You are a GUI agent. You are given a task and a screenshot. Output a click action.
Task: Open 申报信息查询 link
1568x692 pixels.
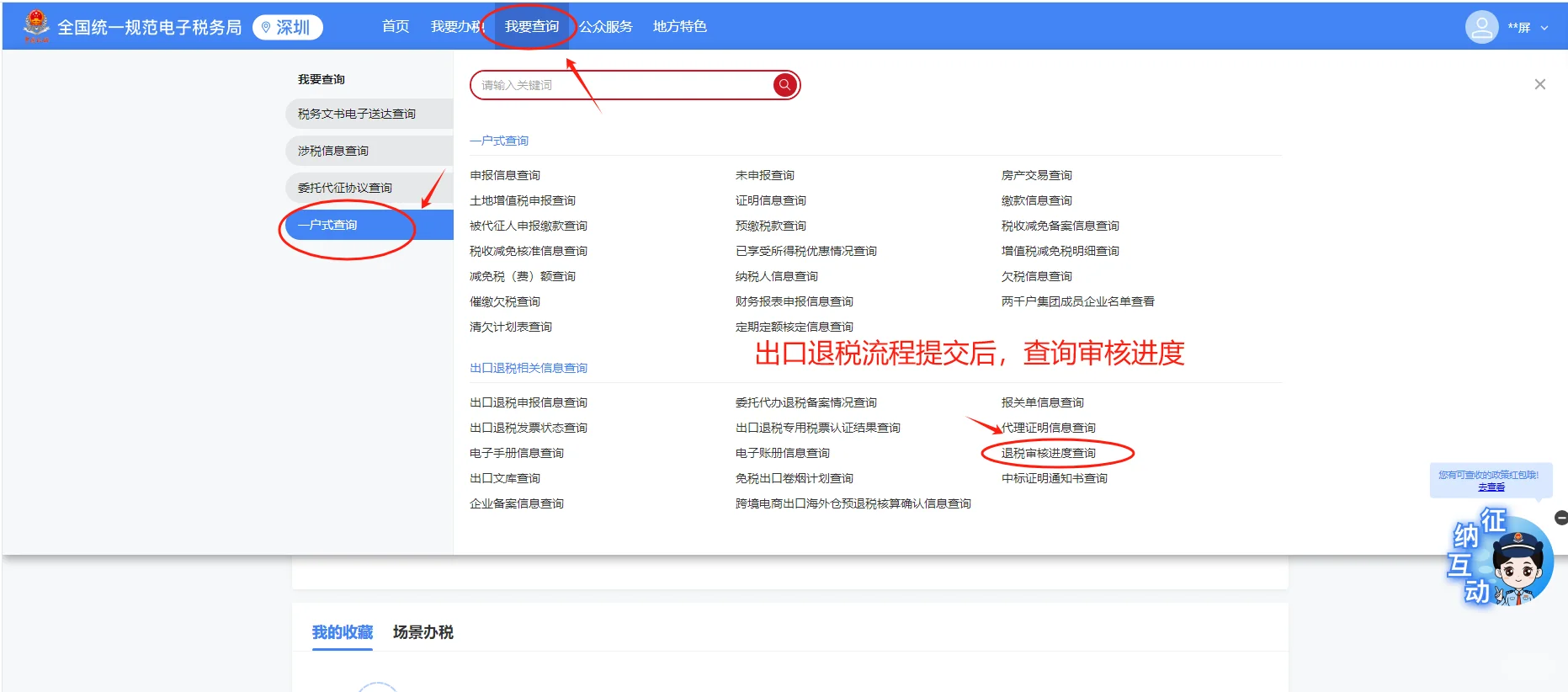pos(505,175)
